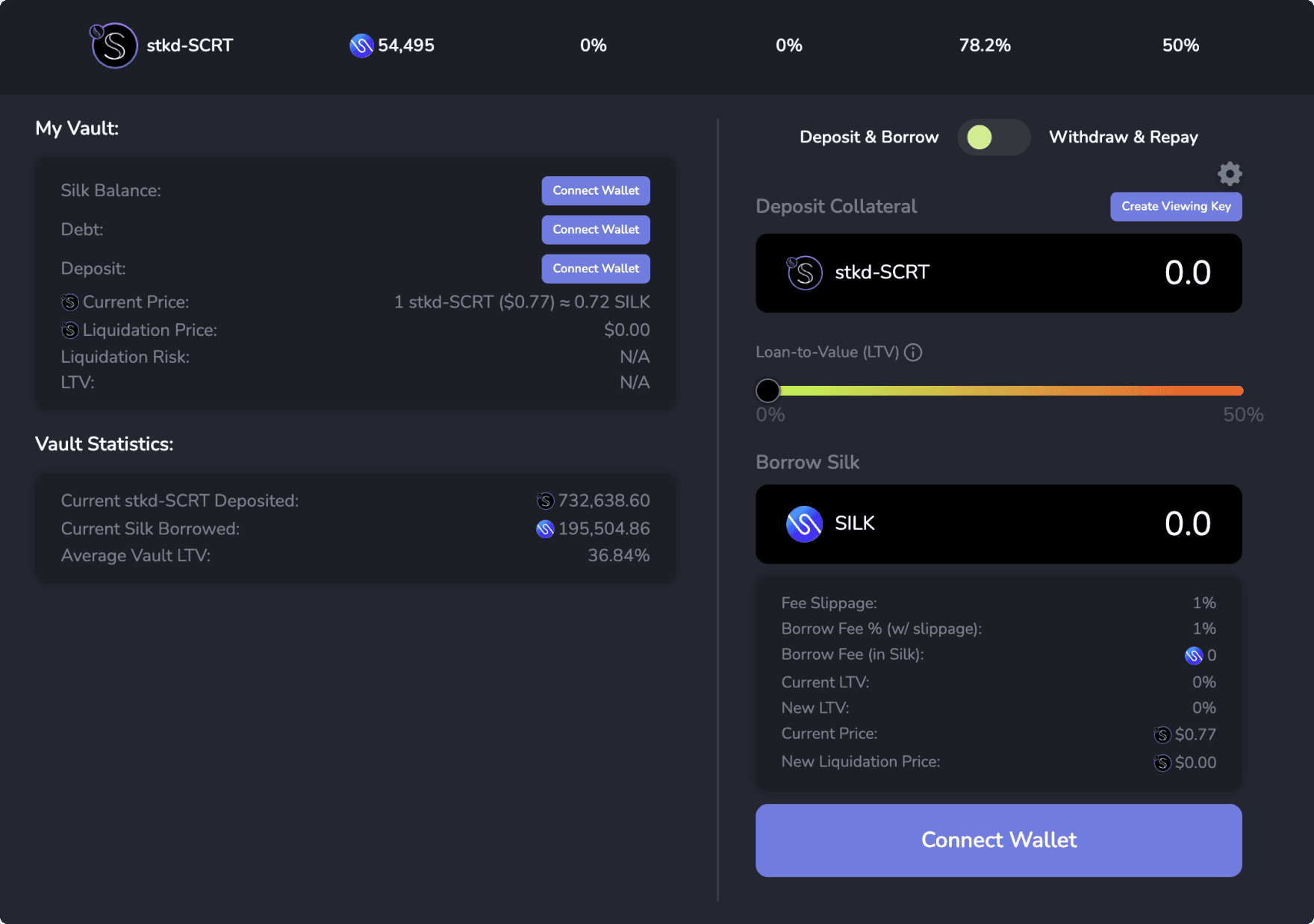
Task: Select Deposit & Borrow mode label
Action: click(x=869, y=137)
